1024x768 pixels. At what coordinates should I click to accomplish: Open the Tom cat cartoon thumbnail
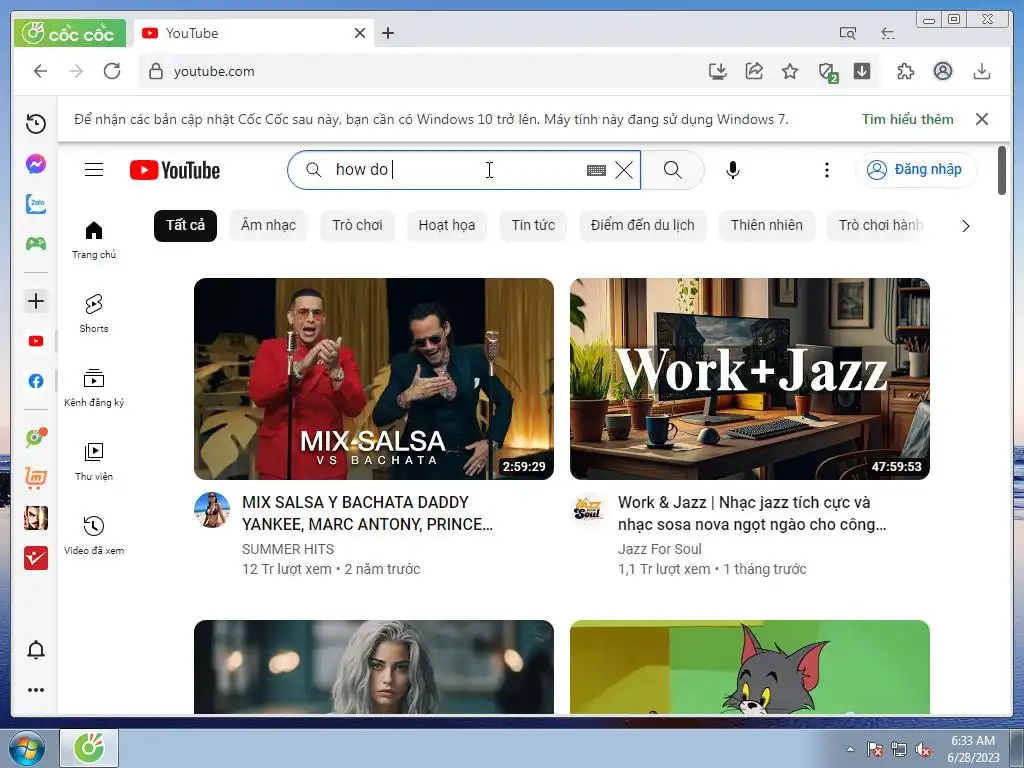tap(750, 667)
